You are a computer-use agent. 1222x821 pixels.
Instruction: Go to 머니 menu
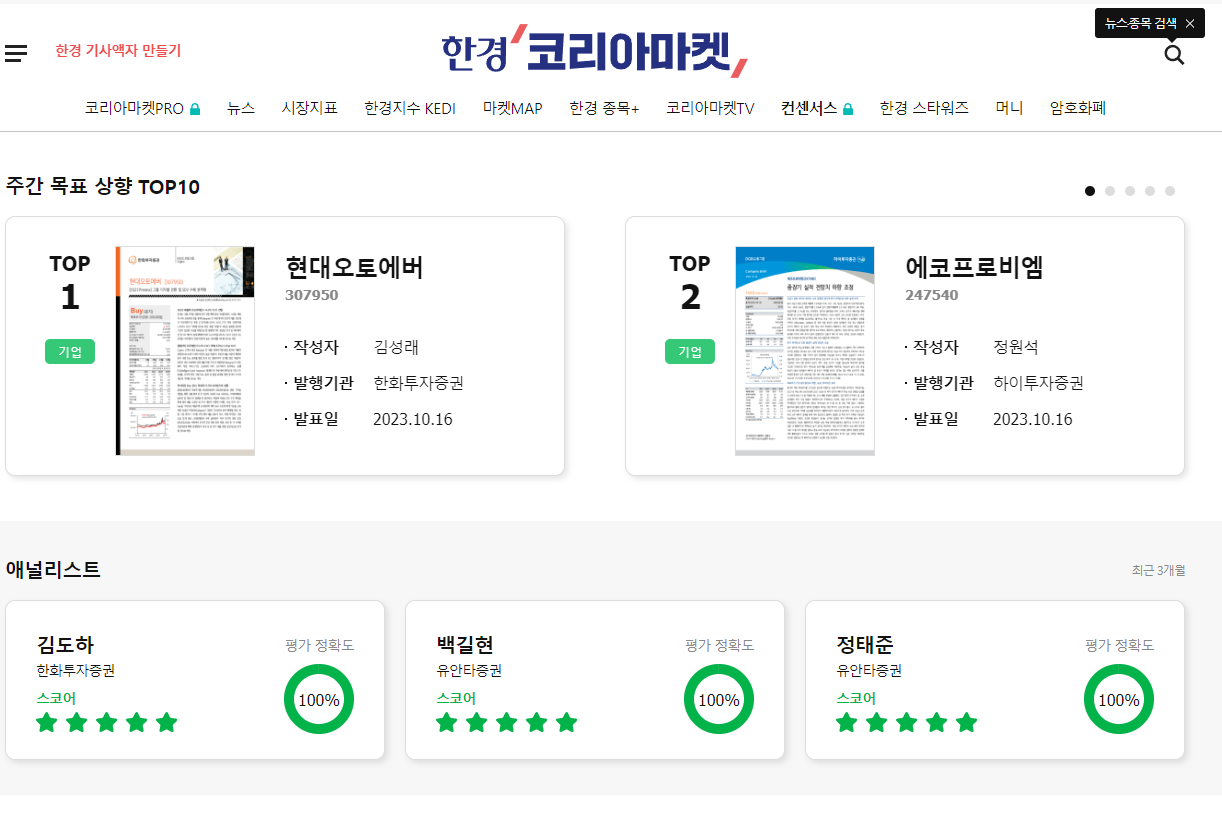pyautogui.click(x=1009, y=108)
